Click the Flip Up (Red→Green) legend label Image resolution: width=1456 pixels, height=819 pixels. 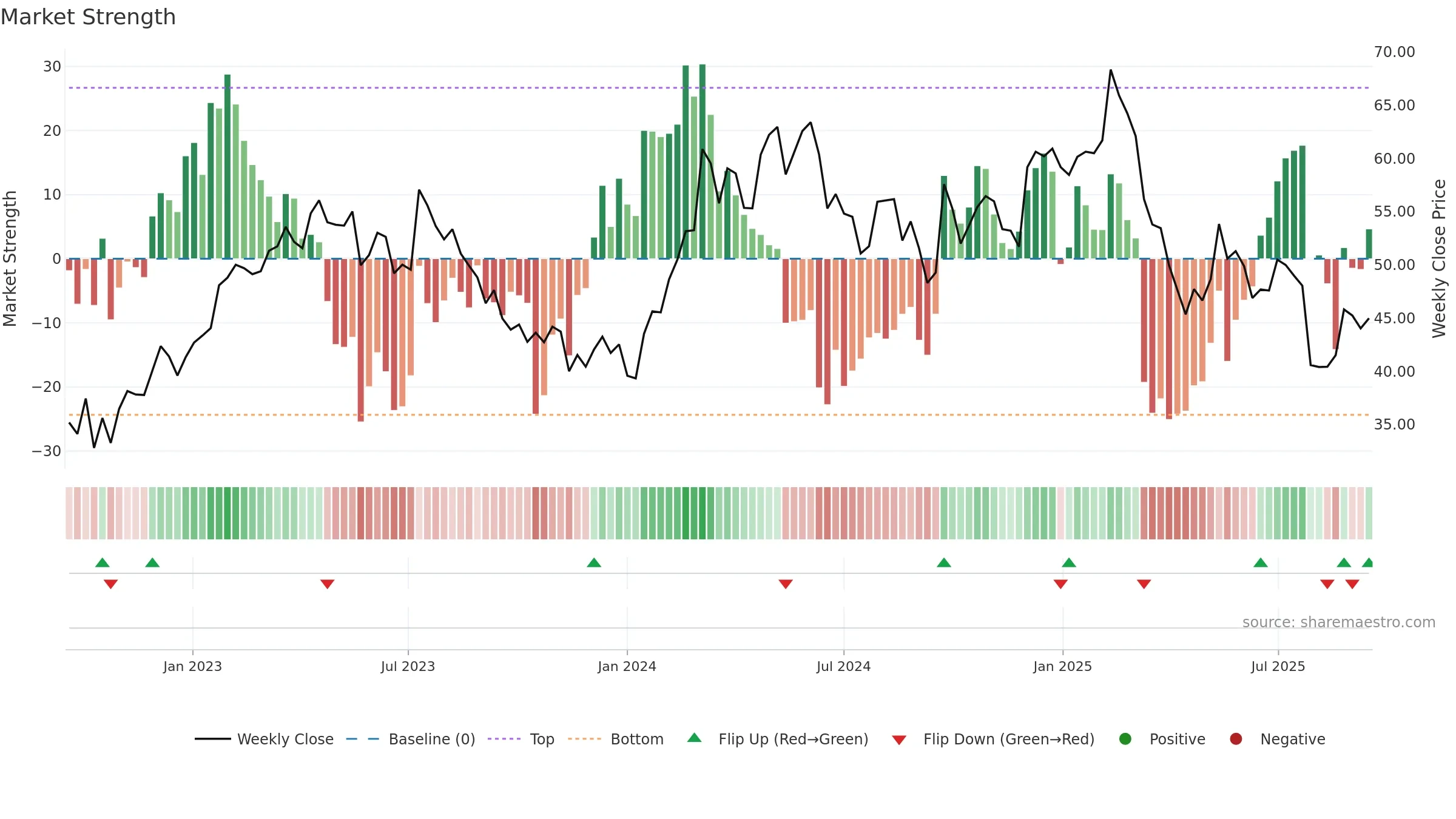[x=794, y=739]
